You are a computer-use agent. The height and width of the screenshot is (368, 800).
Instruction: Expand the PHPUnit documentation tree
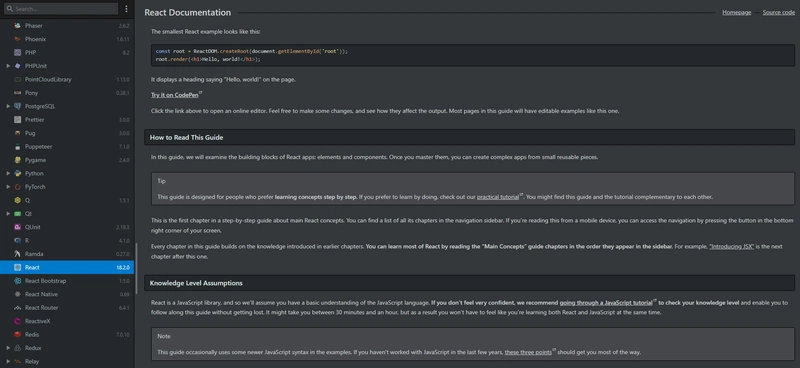(x=8, y=66)
